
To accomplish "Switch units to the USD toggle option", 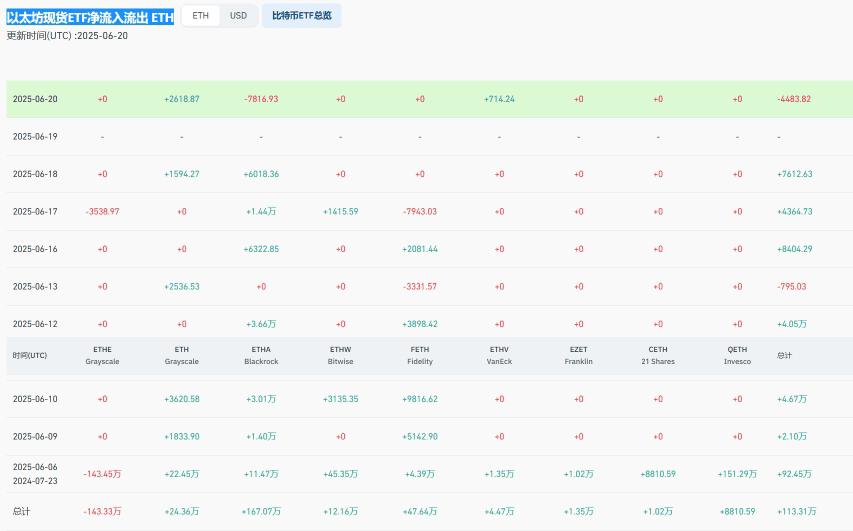I will click(238, 16).
